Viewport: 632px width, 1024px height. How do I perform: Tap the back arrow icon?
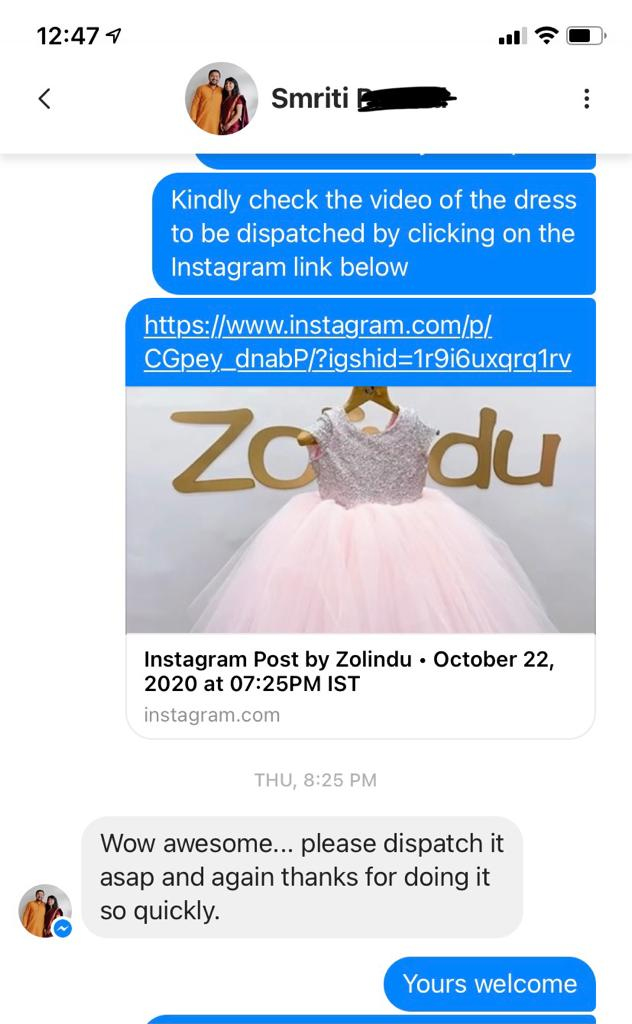coord(44,99)
